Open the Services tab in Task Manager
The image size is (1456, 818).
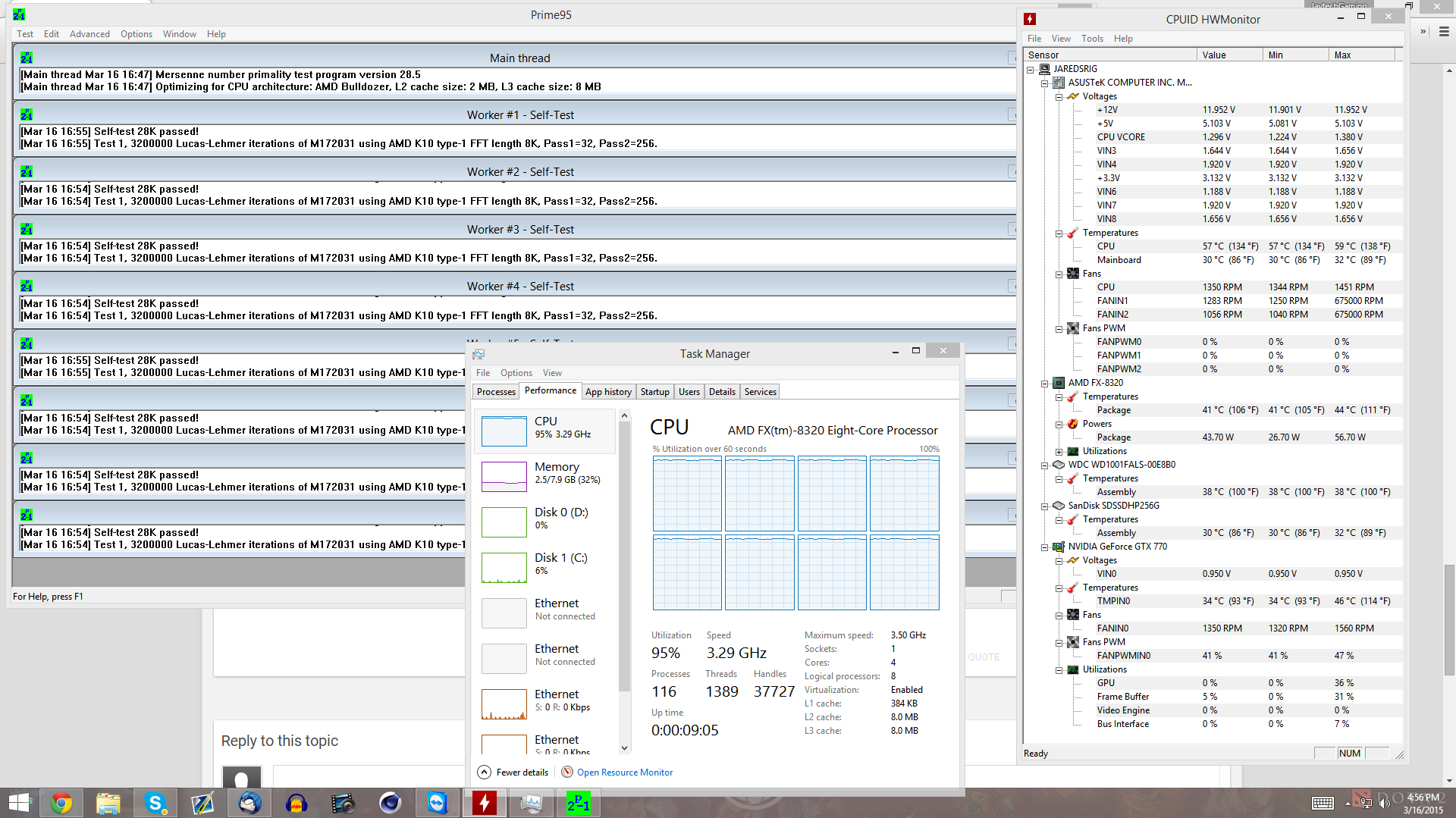tap(760, 392)
